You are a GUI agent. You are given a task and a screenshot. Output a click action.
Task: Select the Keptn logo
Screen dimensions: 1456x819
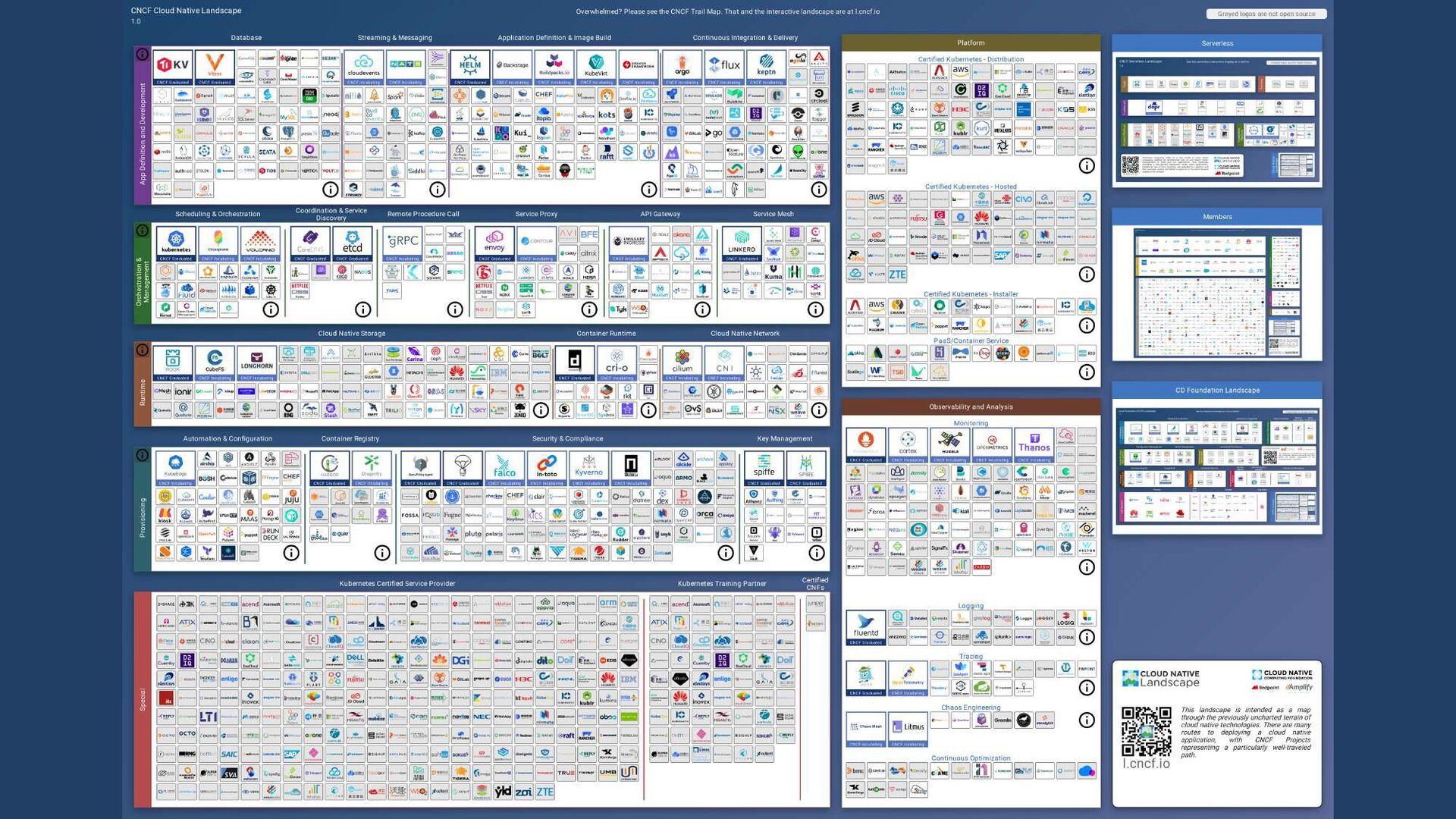point(767,67)
